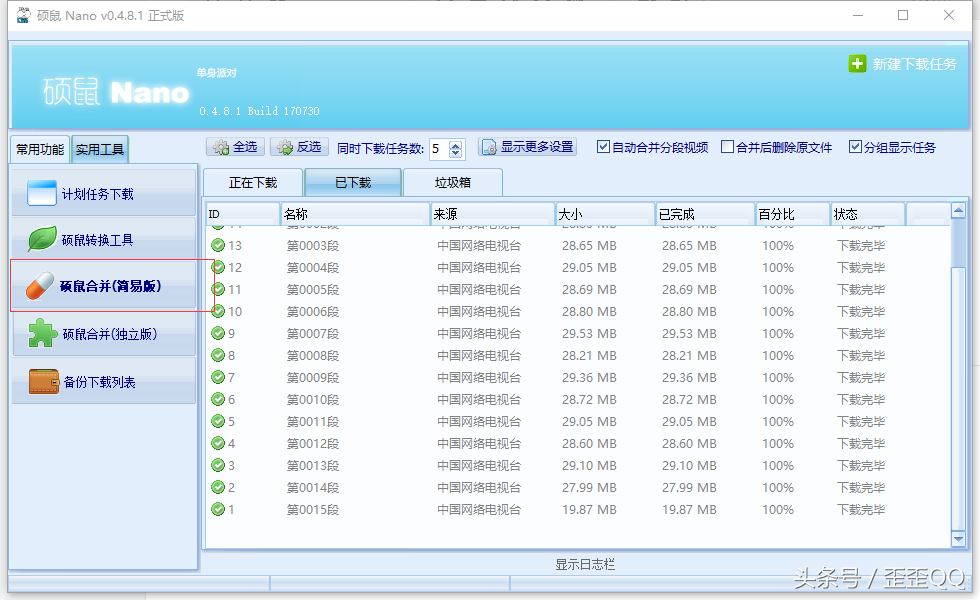Click the green check icon for task 4

pyautogui.click(x=218, y=443)
